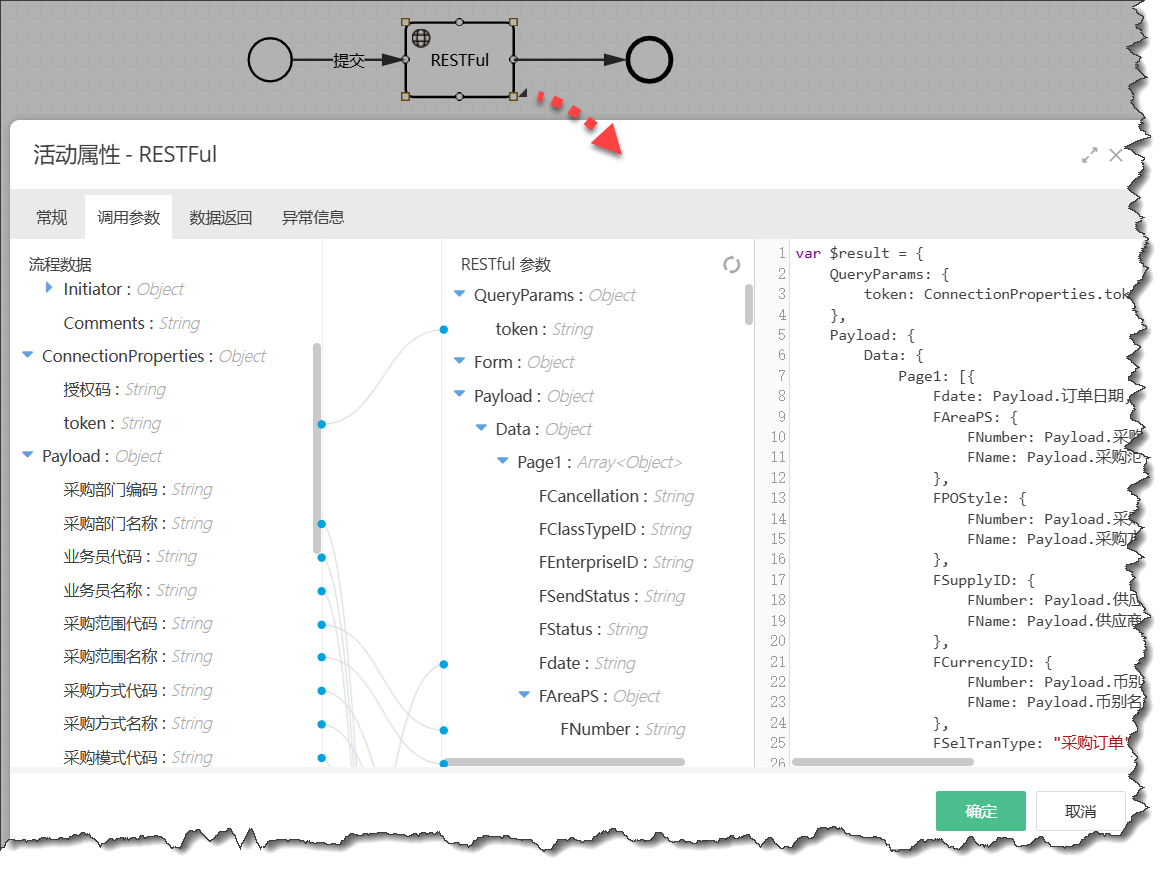
Task: Collapse the QueryParams object node
Action: (460, 295)
